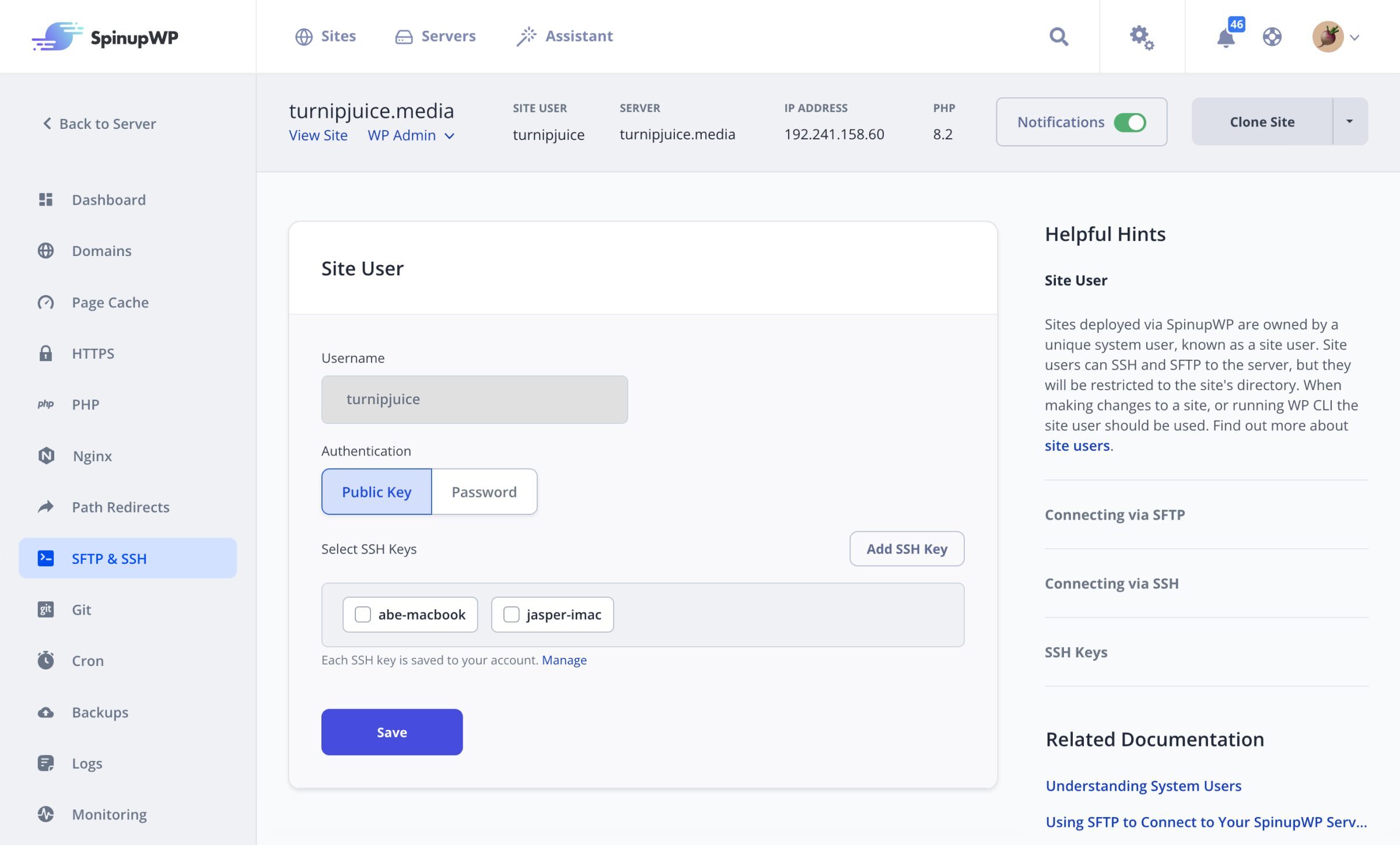Click the PHP sidebar icon
Screen dimensions: 1400x845
pos(46,404)
